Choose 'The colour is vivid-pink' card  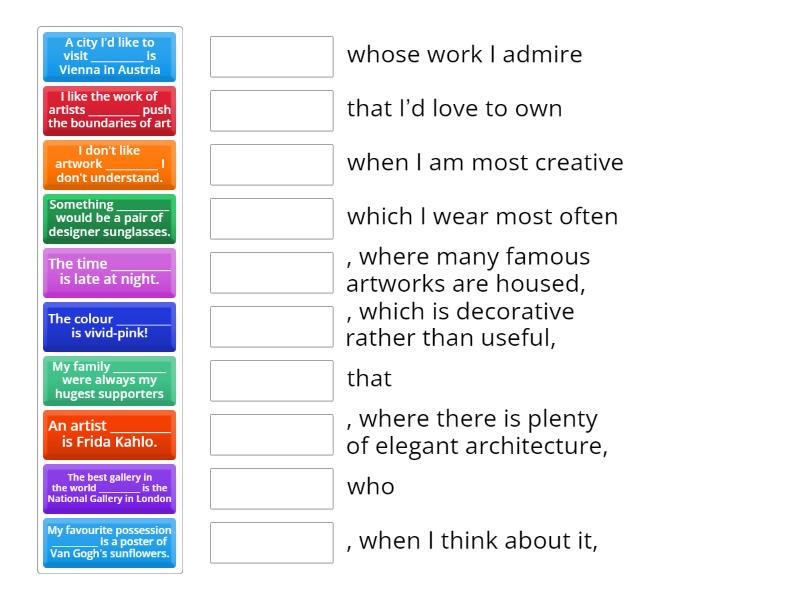pos(110,327)
